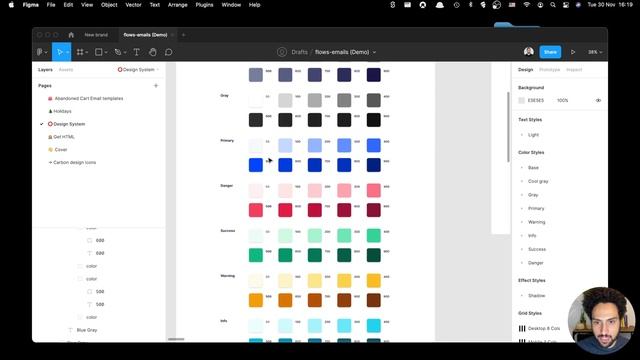This screenshot has height=360, width=640.
Task: Open Spotlight search in menu bar
Action: [x=553, y=5]
